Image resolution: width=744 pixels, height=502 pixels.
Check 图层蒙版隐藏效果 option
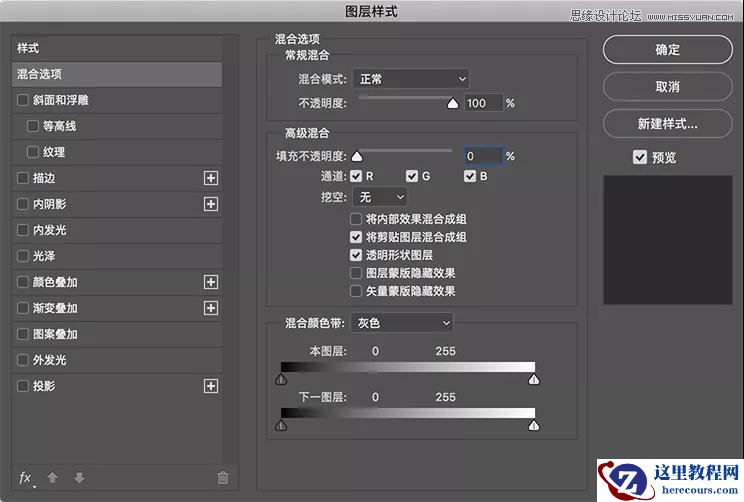[356, 273]
